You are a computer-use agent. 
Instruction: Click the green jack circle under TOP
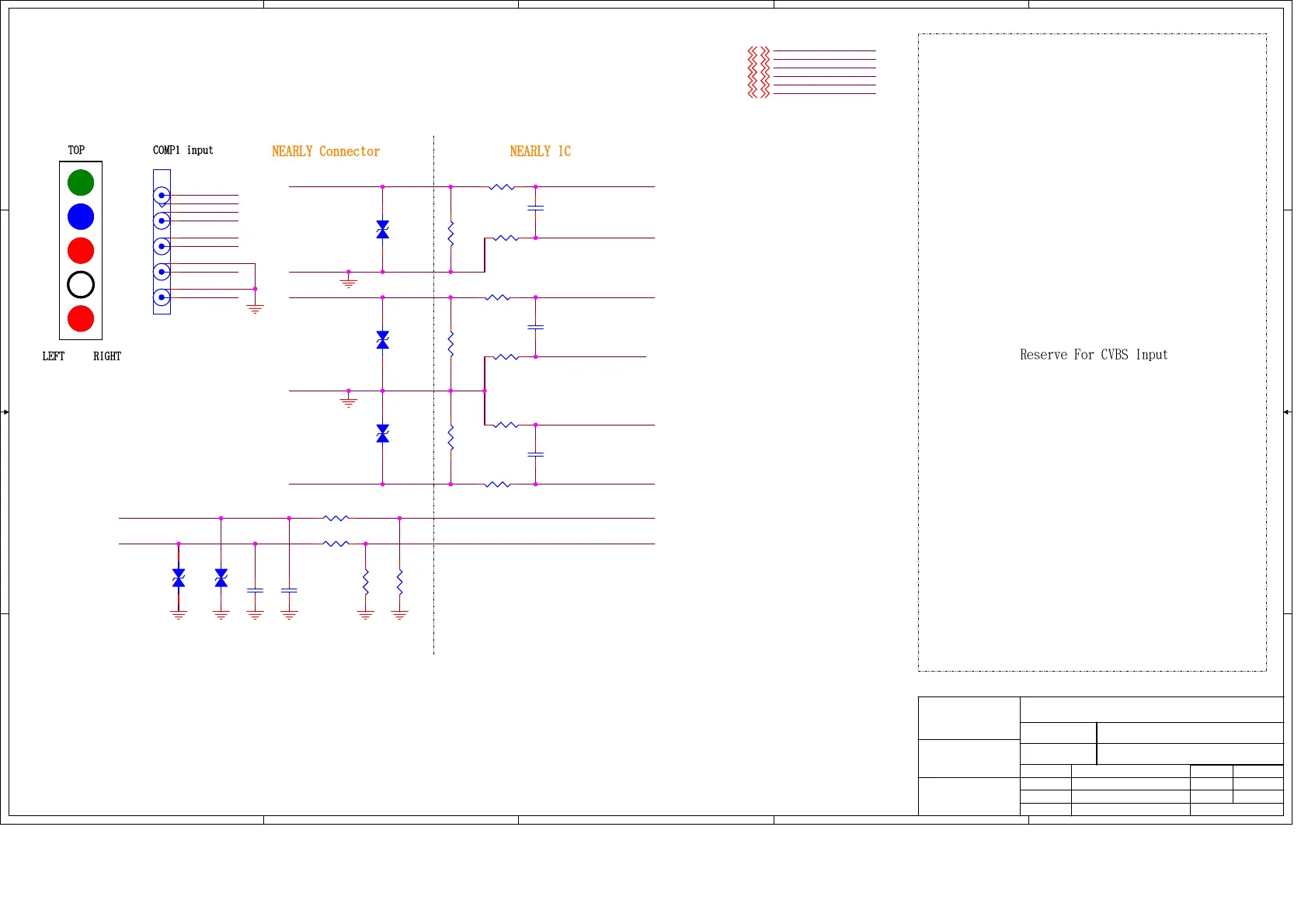[81, 182]
